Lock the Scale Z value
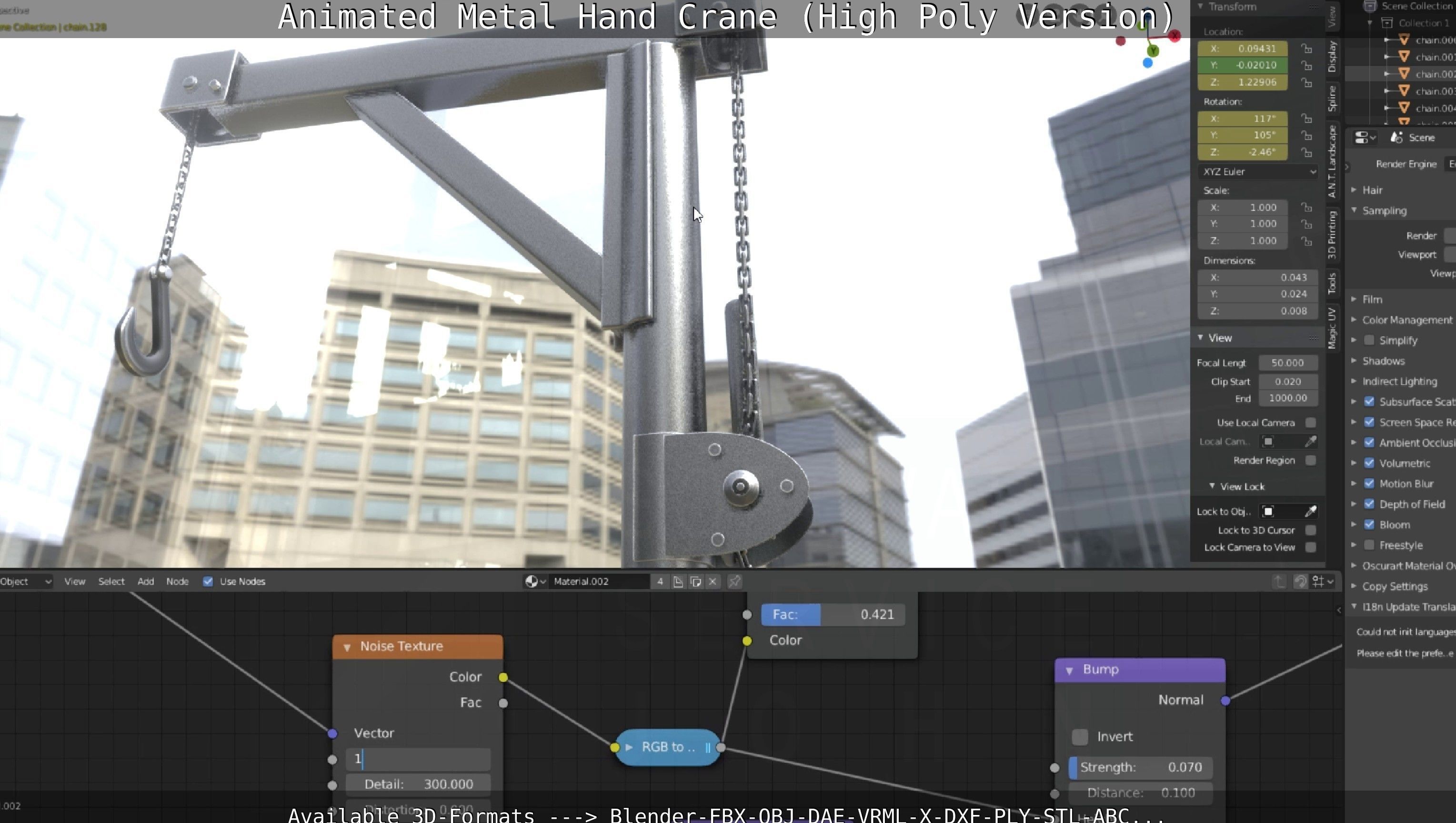 1306,241
